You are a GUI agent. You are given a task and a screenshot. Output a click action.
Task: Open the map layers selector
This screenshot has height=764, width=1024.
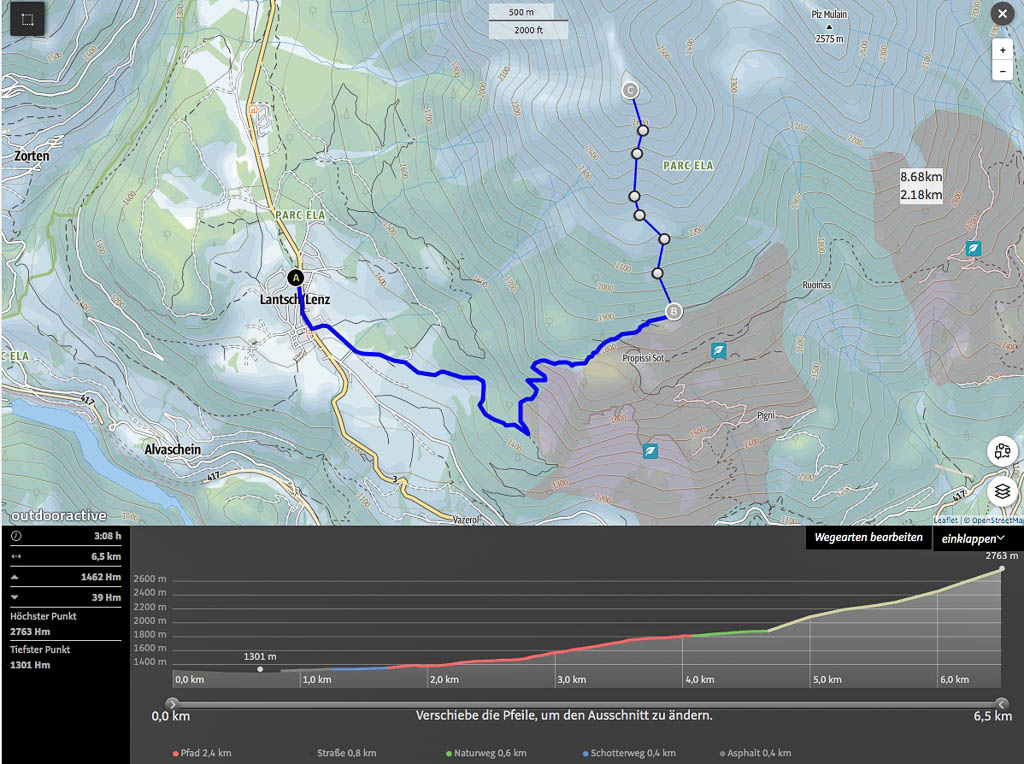pos(1001,492)
